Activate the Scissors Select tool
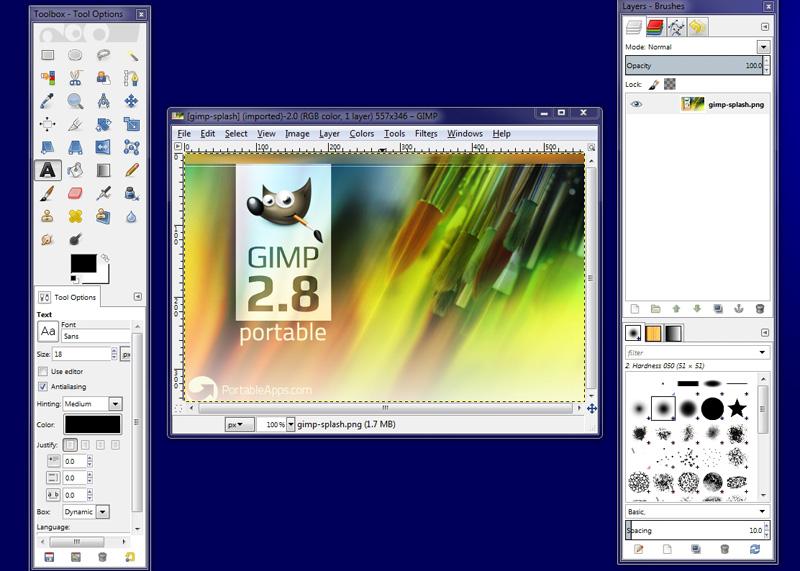 click(x=75, y=78)
